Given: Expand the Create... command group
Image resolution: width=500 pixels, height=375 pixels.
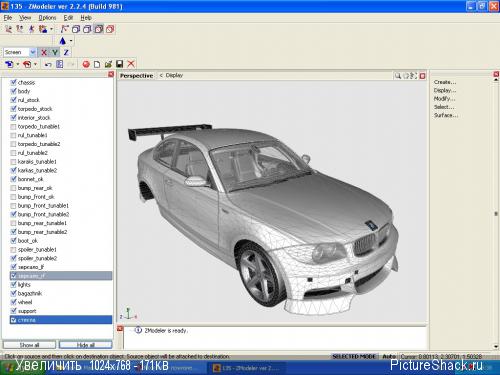Looking at the screenshot, I should point(445,82).
